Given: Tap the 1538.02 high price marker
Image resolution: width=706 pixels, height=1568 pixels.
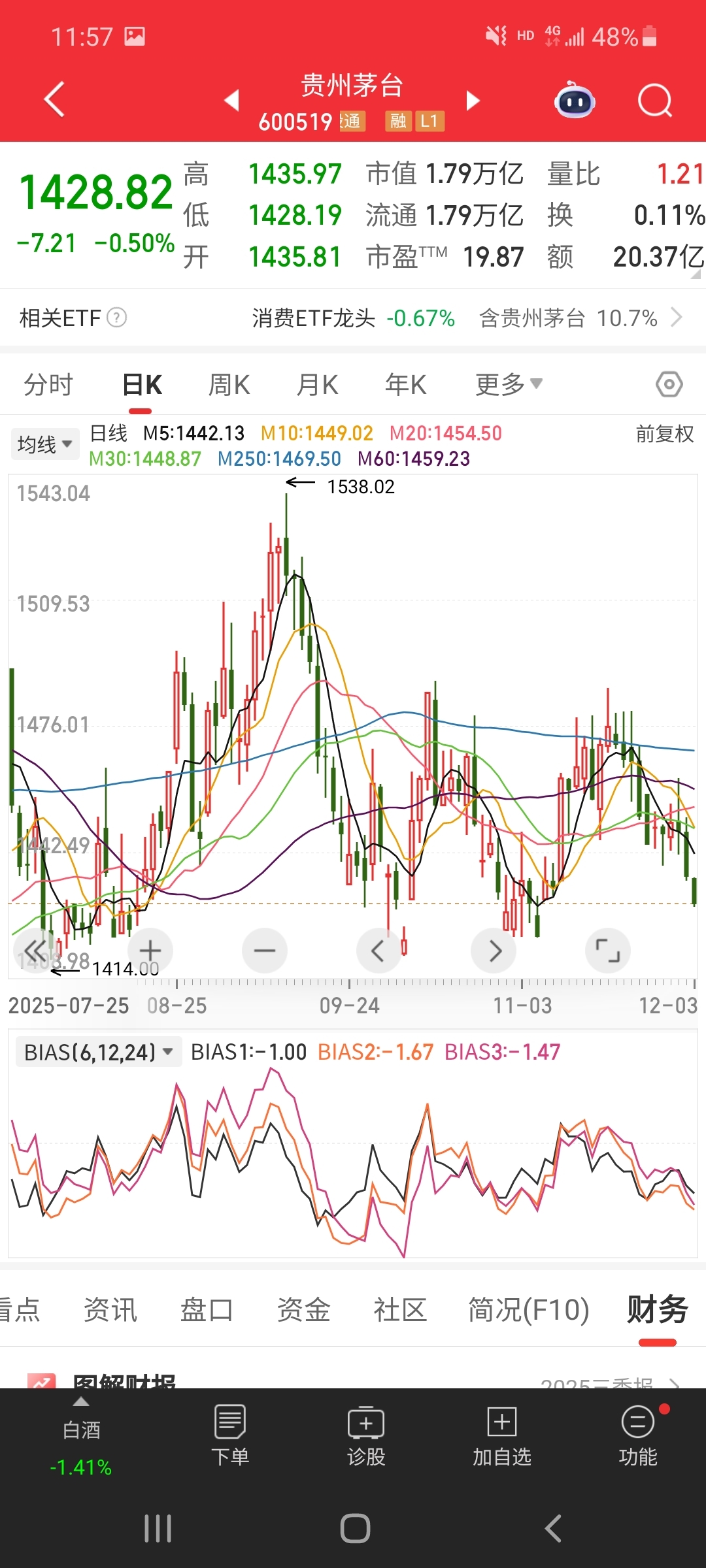Looking at the screenshot, I should [x=361, y=487].
